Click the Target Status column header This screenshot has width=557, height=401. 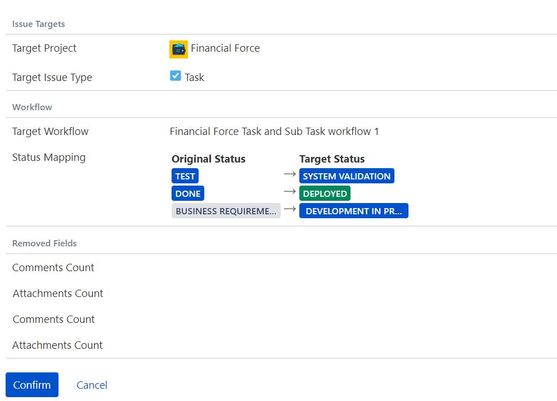[332, 159]
